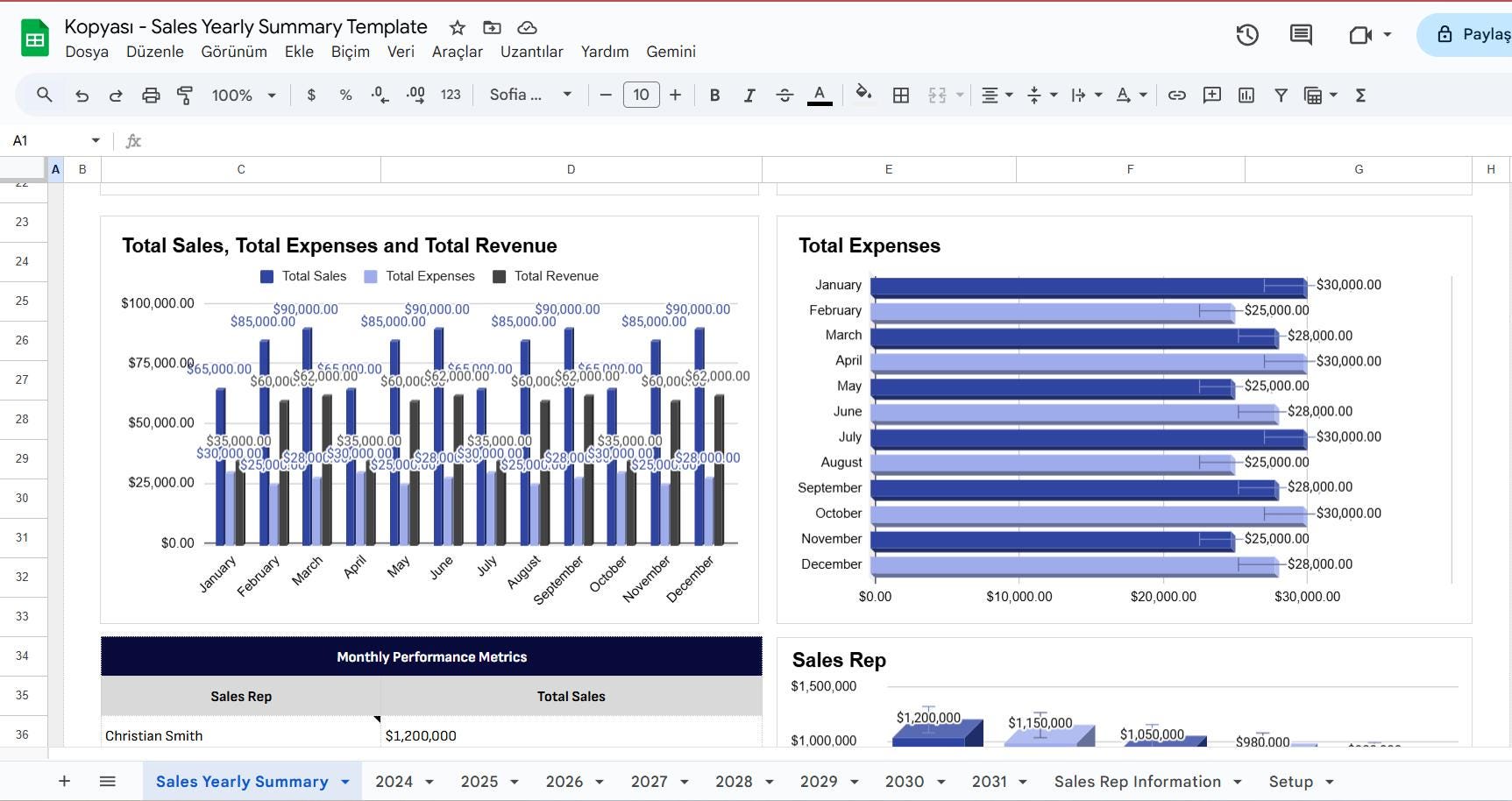Open version history clock icon

[1247, 35]
